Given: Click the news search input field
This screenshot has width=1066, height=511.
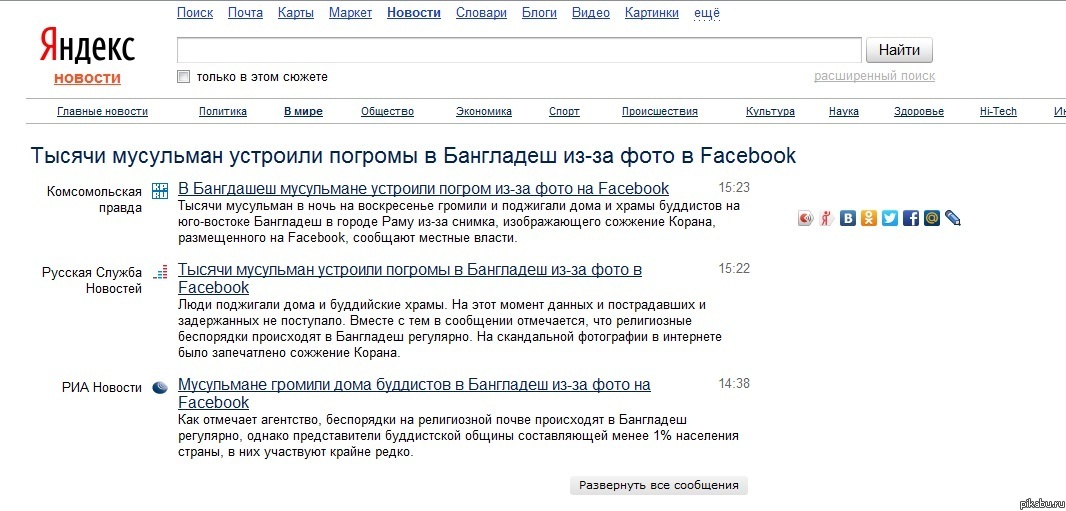Looking at the screenshot, I should tap(519, 50).
